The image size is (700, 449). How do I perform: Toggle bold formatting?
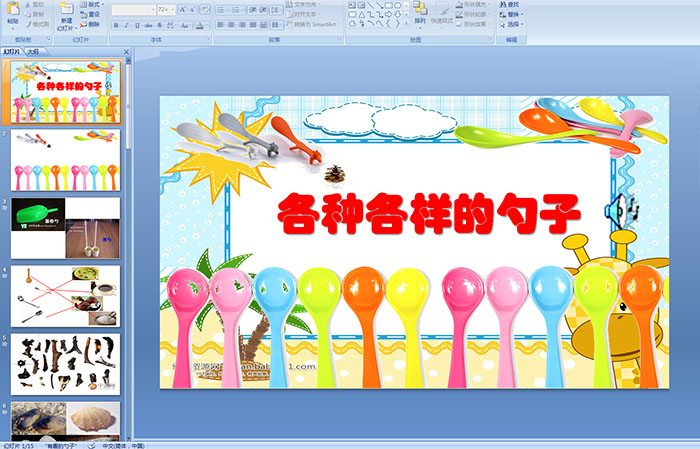coord(115,24)
